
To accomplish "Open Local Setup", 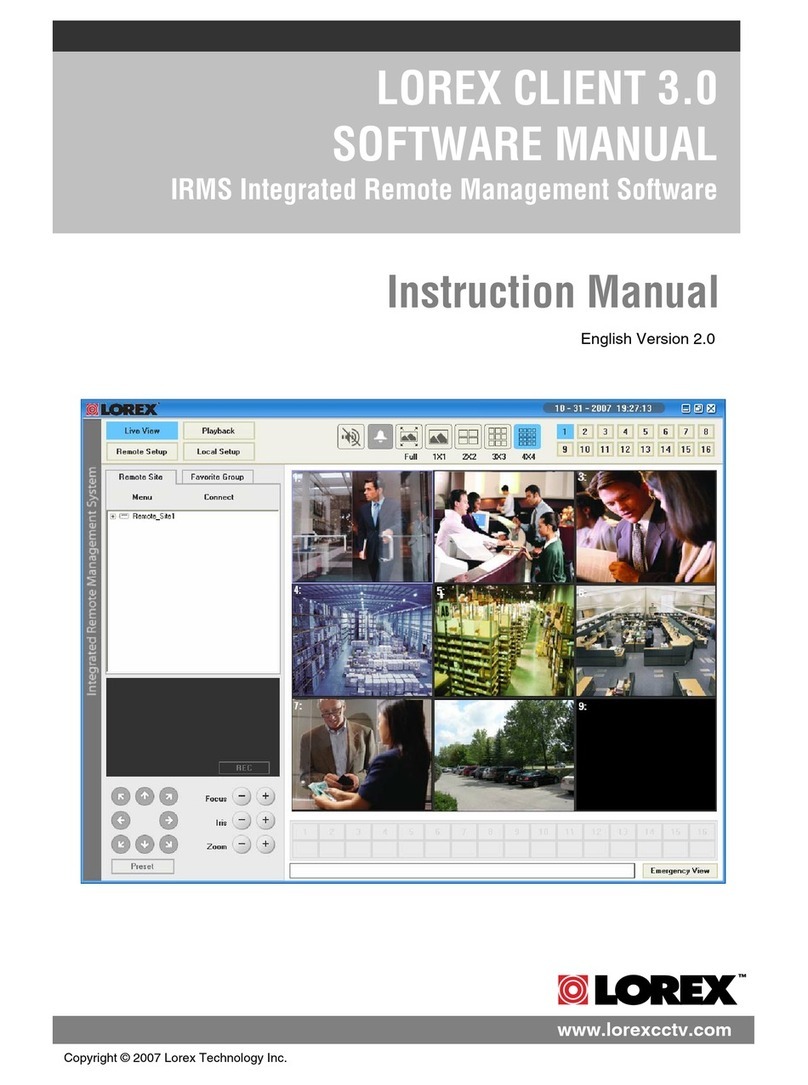I will (x=219, y=451).
